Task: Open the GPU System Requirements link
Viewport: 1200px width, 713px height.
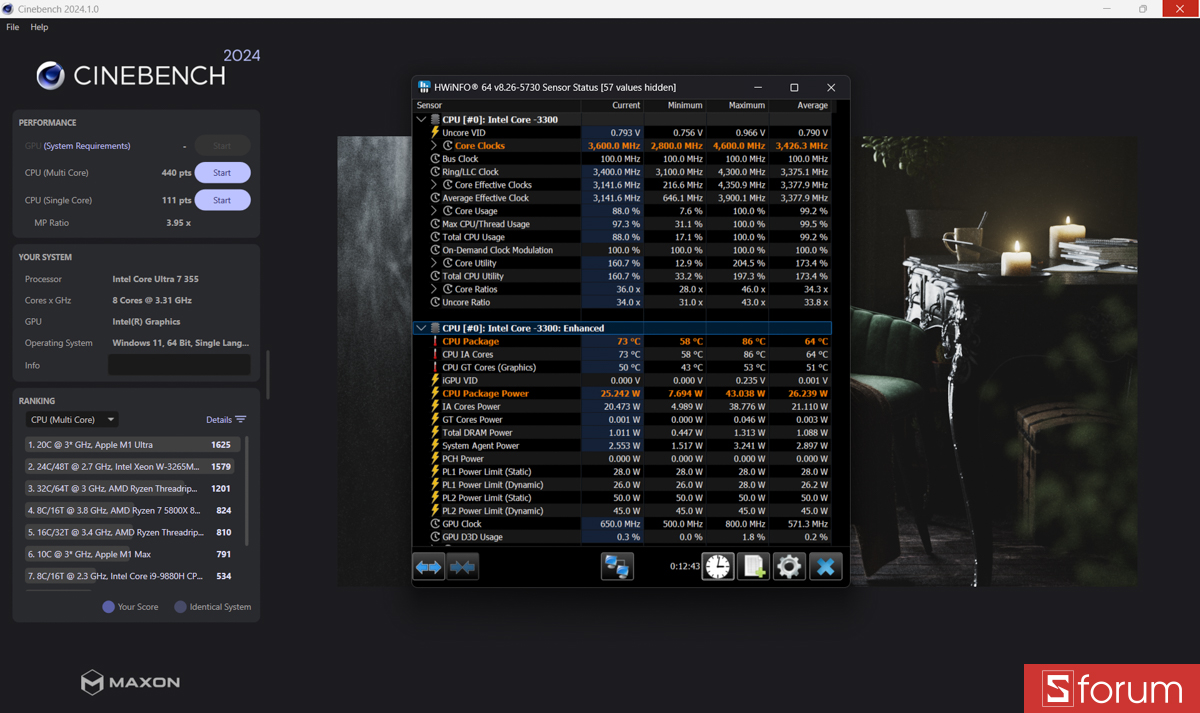Action: pyautogui.click(x=87, y=146)
